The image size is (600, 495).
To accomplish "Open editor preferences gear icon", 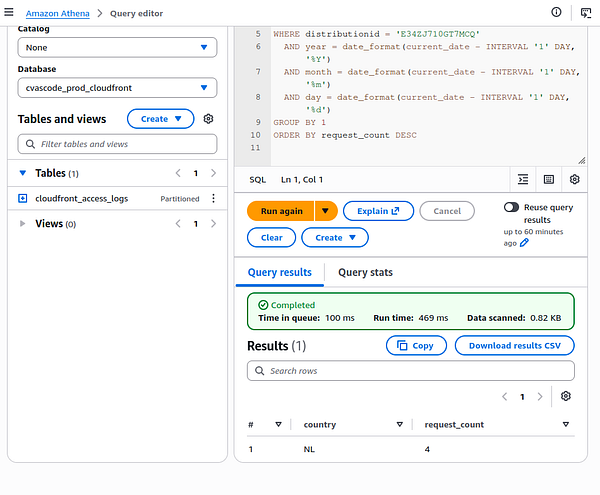I will [574, 179].
